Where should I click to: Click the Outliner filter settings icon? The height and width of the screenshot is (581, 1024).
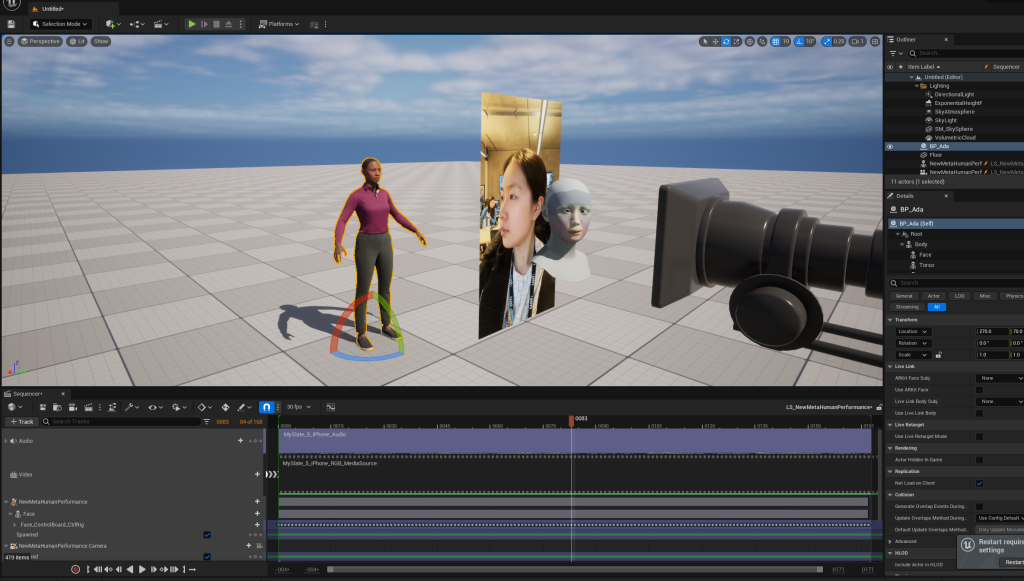point(895,54)
